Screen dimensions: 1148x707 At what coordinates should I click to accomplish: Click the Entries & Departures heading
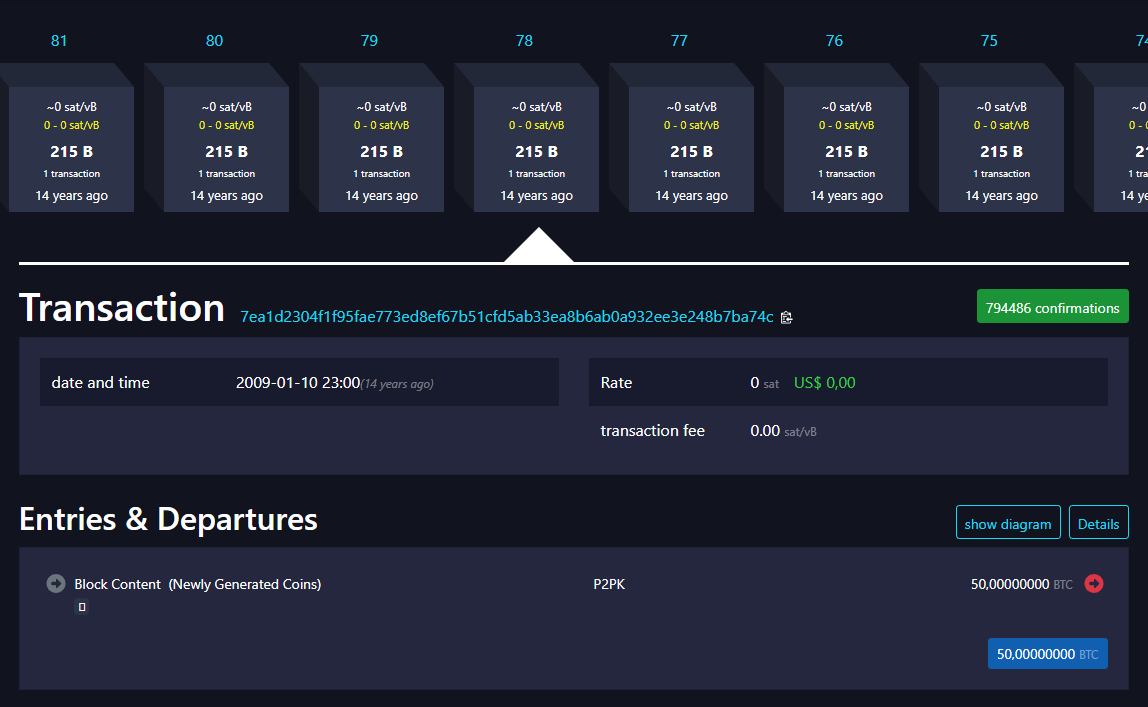168,520
